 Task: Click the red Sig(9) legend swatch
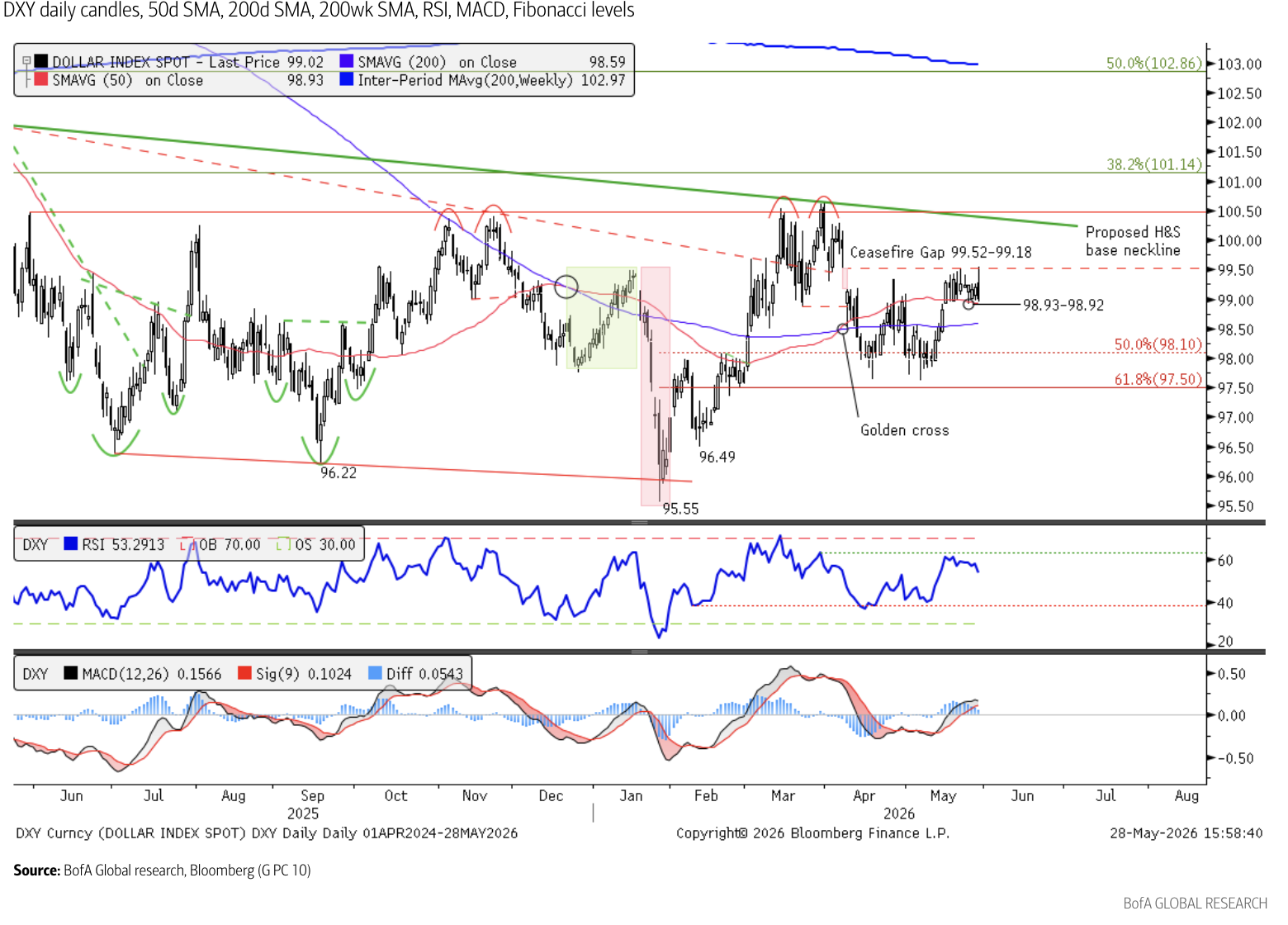(x=244, y=674)
